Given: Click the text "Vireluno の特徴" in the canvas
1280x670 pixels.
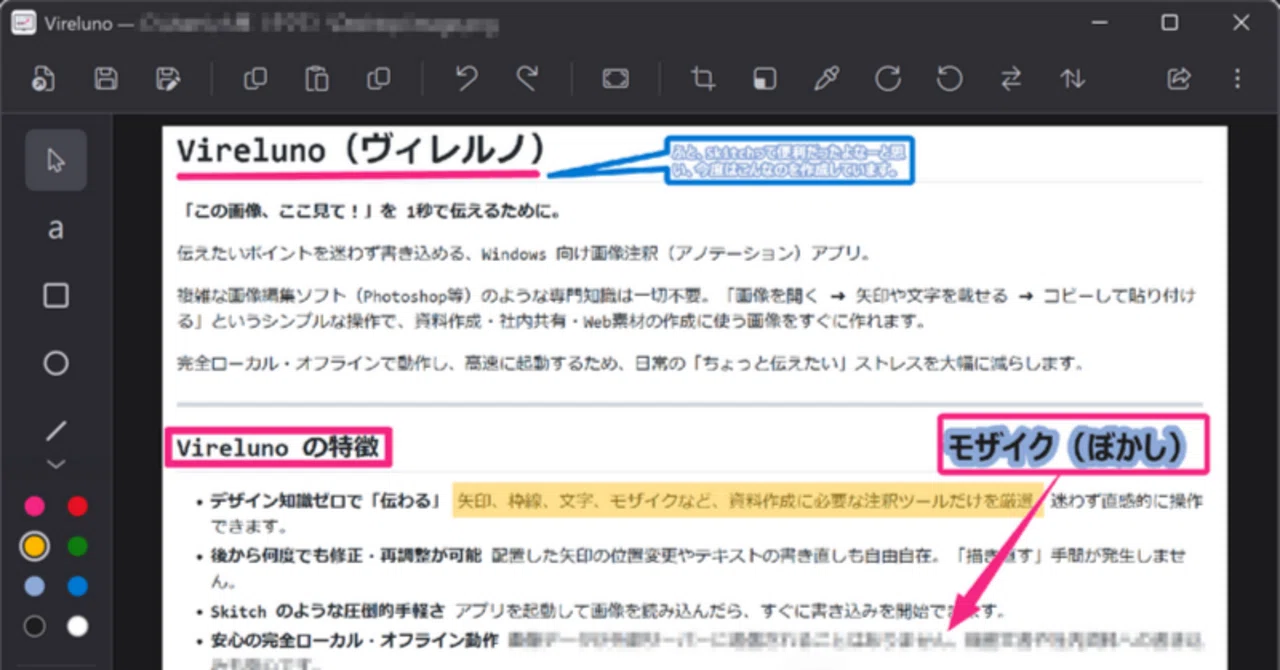Looking at the screenshot, I should [x=277, y=447].
